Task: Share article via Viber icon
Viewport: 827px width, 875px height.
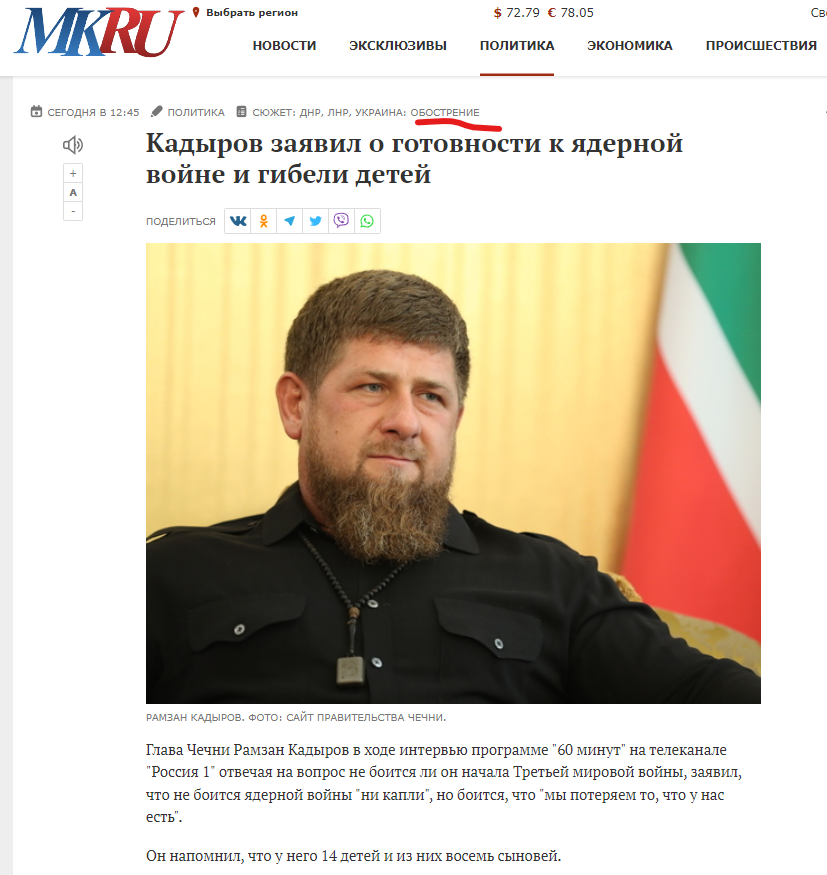Action: pos(341,221)
